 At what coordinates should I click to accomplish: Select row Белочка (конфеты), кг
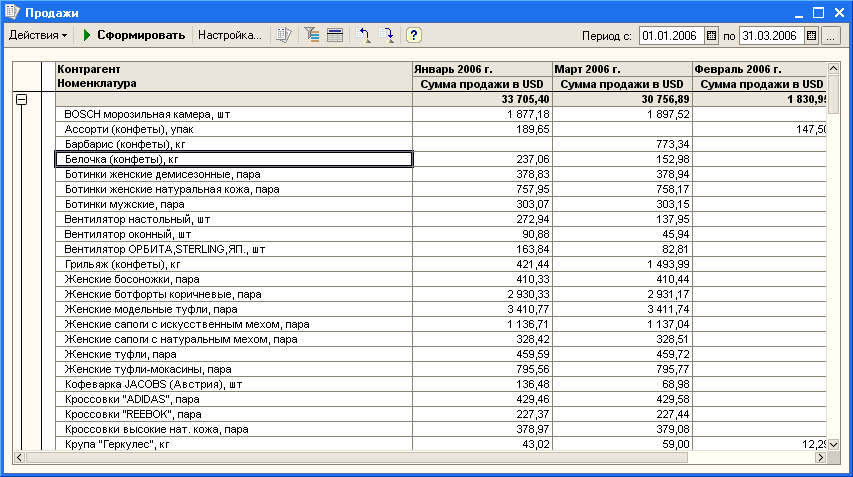[234, 159]
